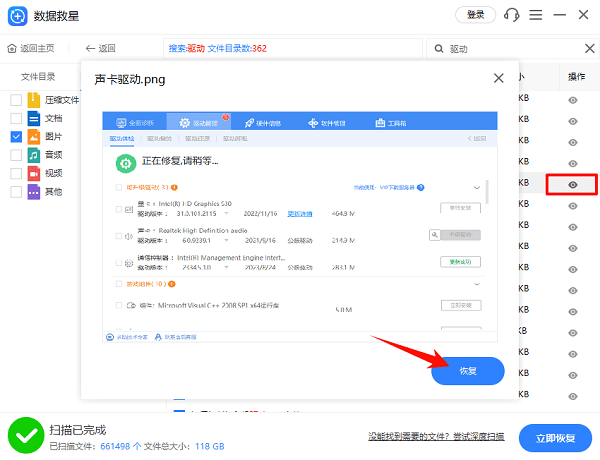Select the 压缩文件 category label
This screenshot has width=600, height=460.
[x=62, y=100]
